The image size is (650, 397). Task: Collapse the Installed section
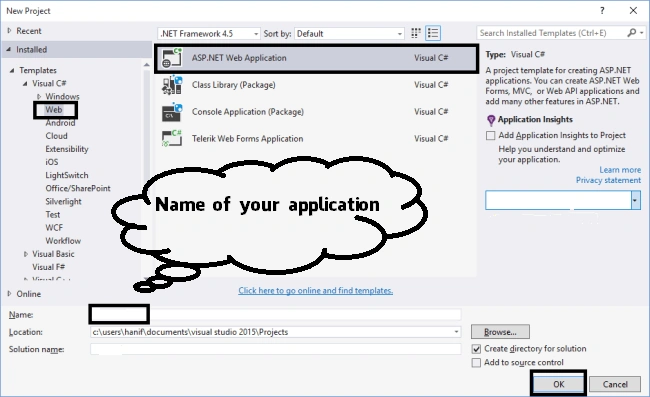(x=9, y=49)
